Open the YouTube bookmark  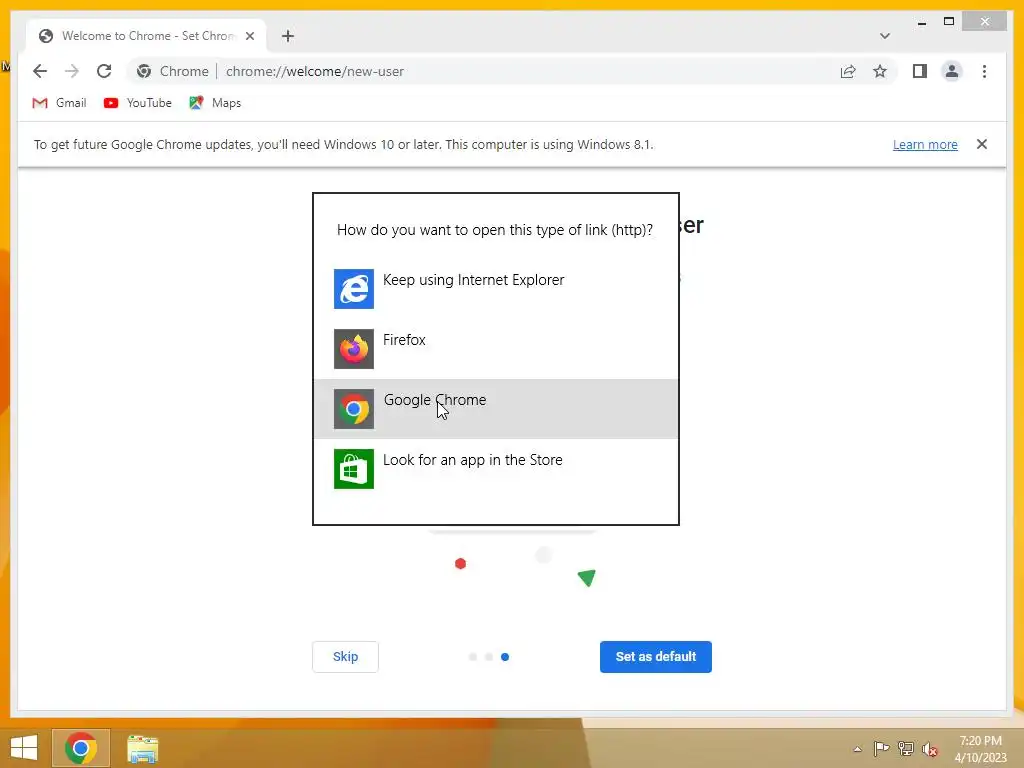[138, 103]
